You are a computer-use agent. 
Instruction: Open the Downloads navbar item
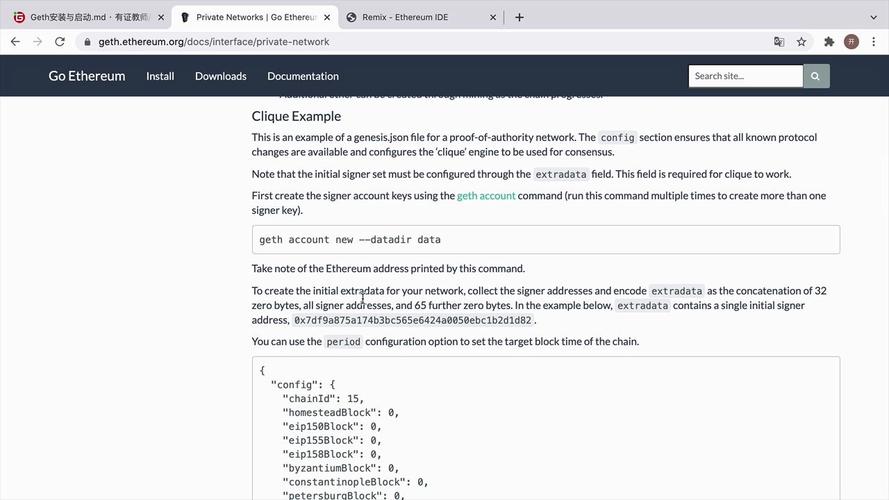click(220, 76)
